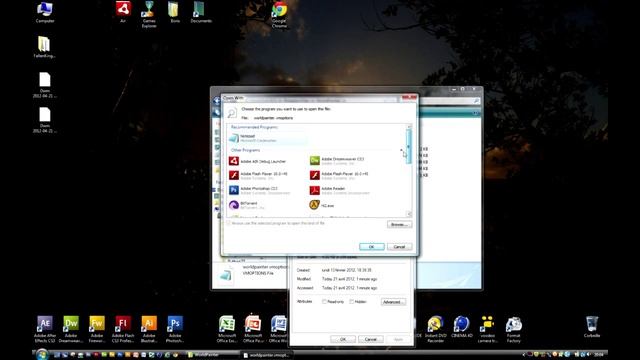Select Adobe Reader in Open With list

(340, 190)
